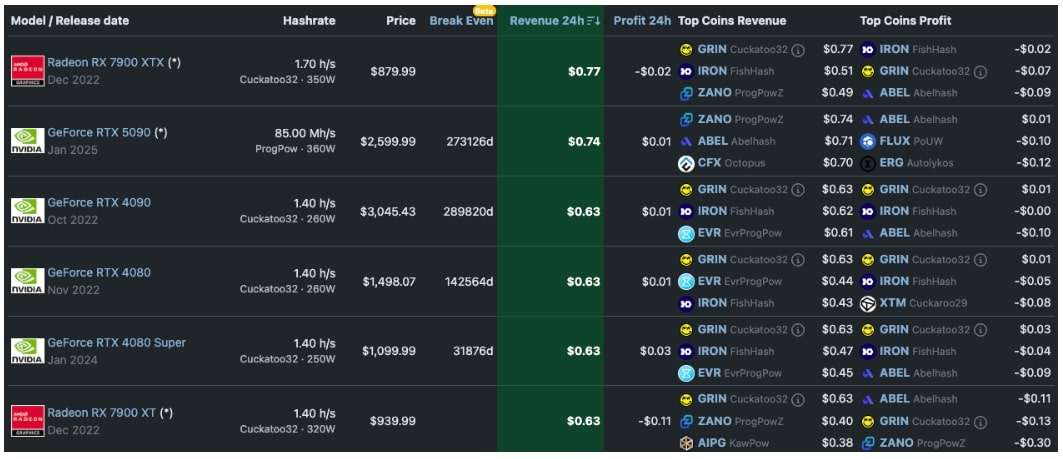
Task: Click the XTM Cuckaroo29 coin label
Action: (923, 303)
